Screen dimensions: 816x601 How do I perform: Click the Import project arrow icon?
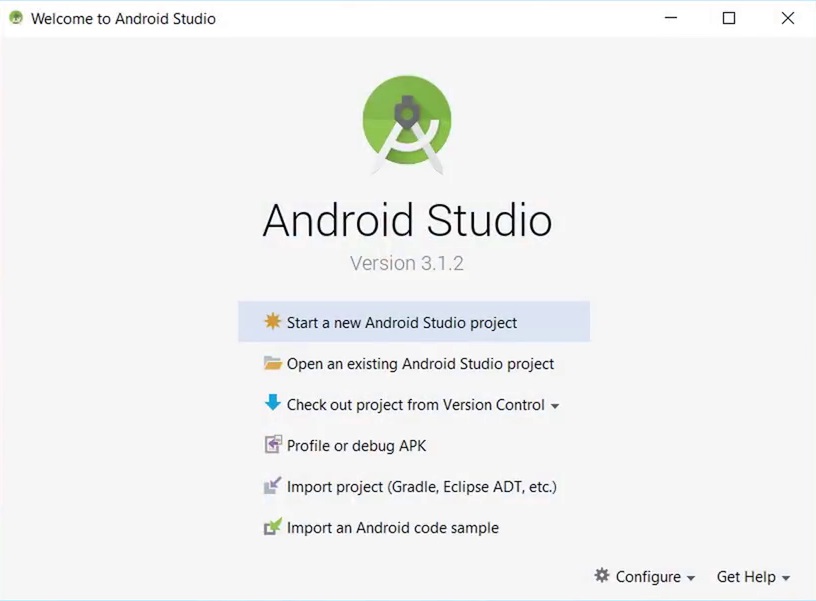[272, 485]
